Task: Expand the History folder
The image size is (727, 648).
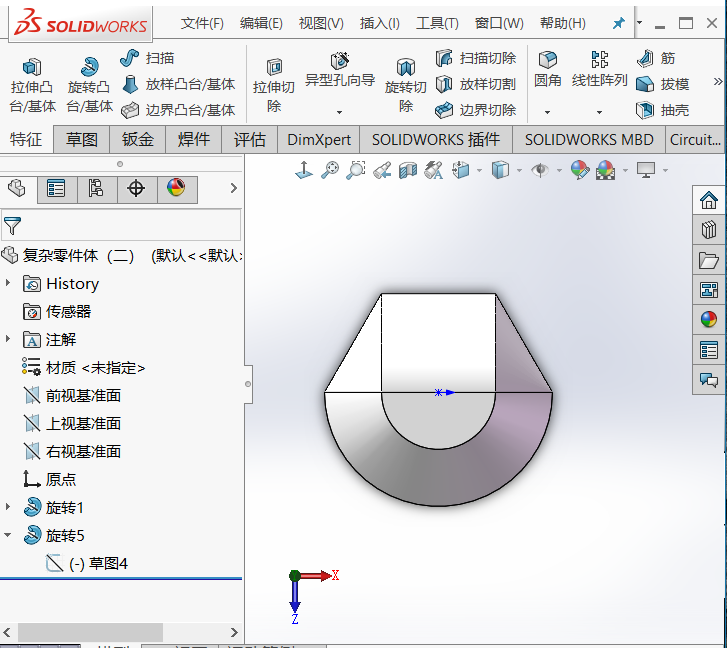Action: 8,284
